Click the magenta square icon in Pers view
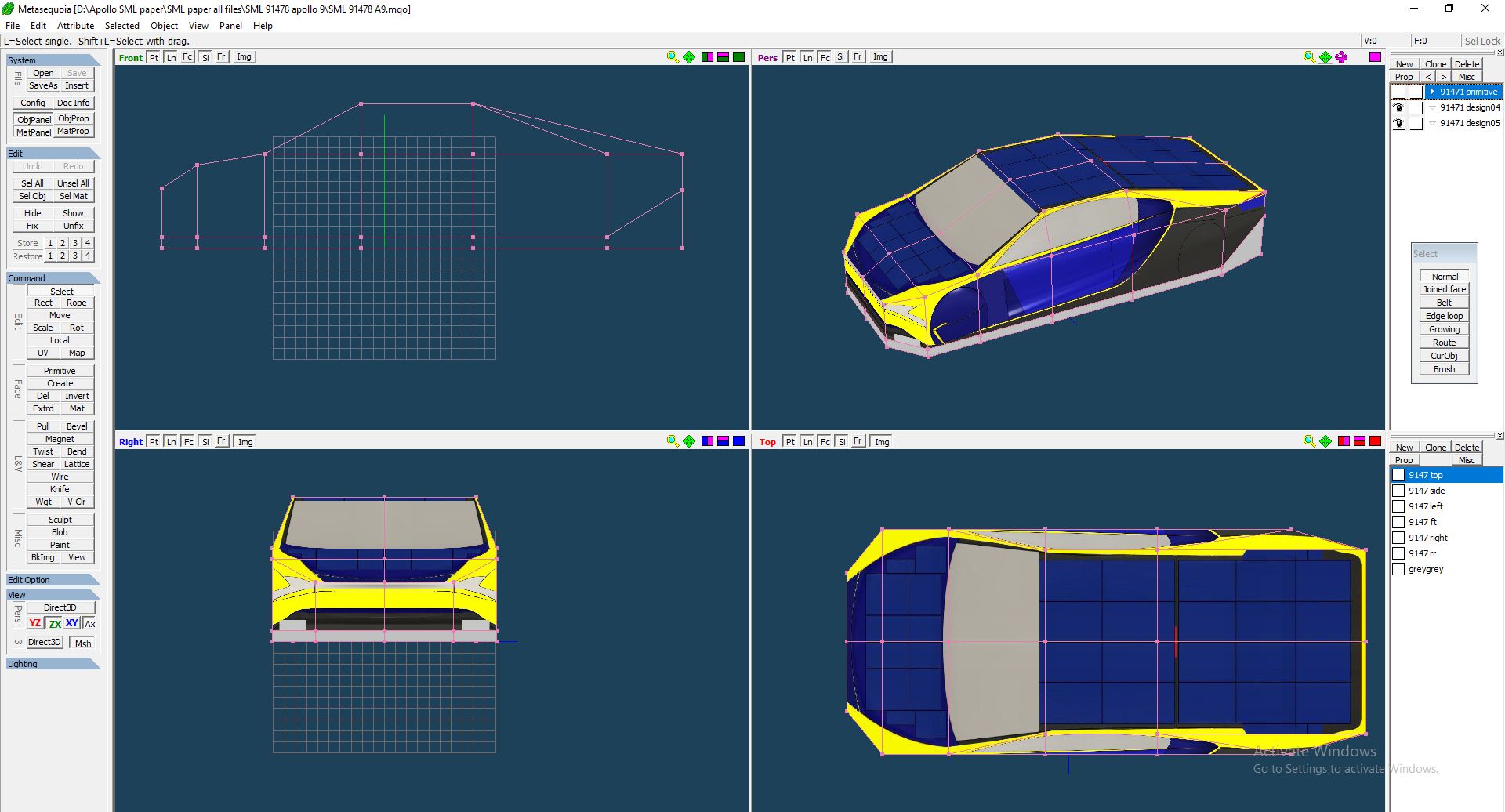The width and height of the screenshot is (1505, 812). [x=1375, y=57]
